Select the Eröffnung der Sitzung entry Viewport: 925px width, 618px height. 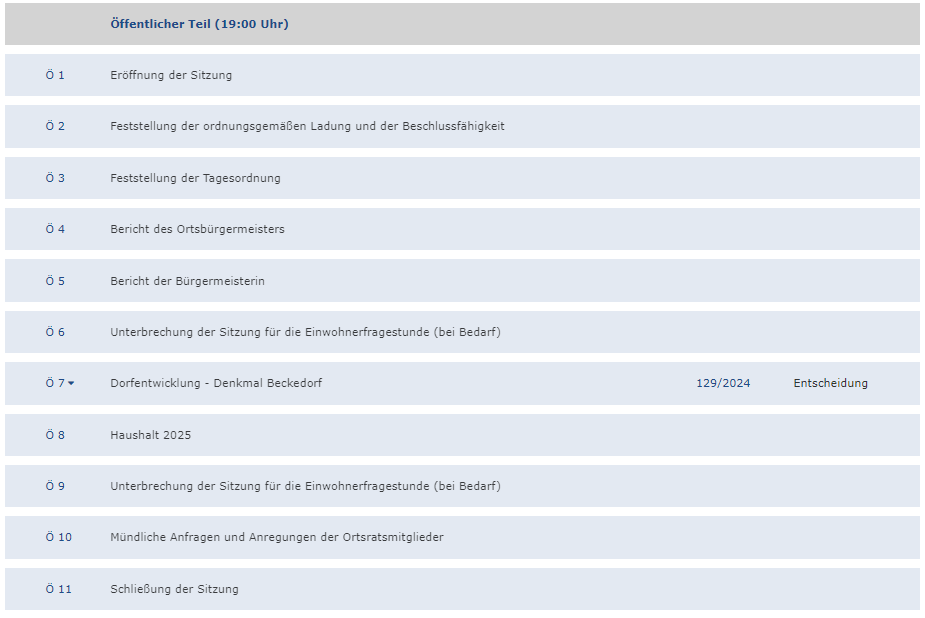coord(171,75)
